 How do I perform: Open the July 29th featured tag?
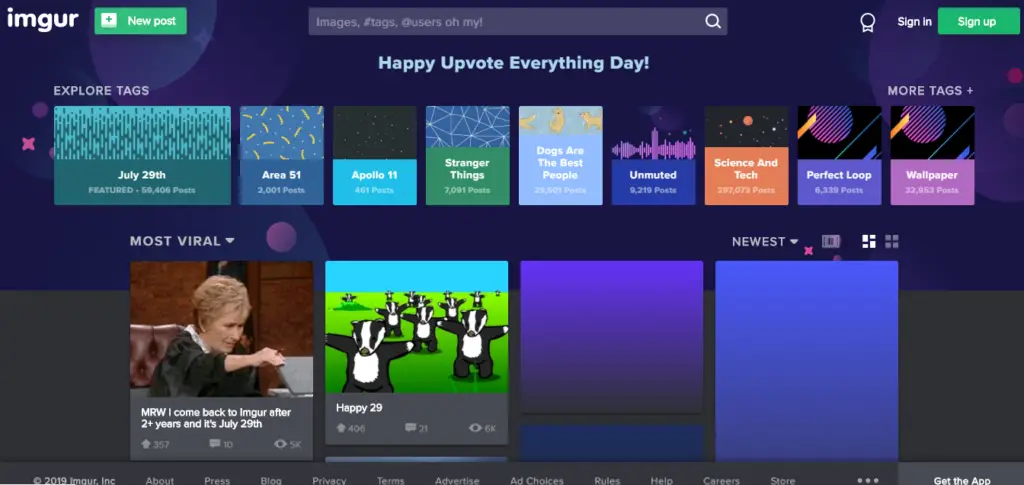coord(142,155)
